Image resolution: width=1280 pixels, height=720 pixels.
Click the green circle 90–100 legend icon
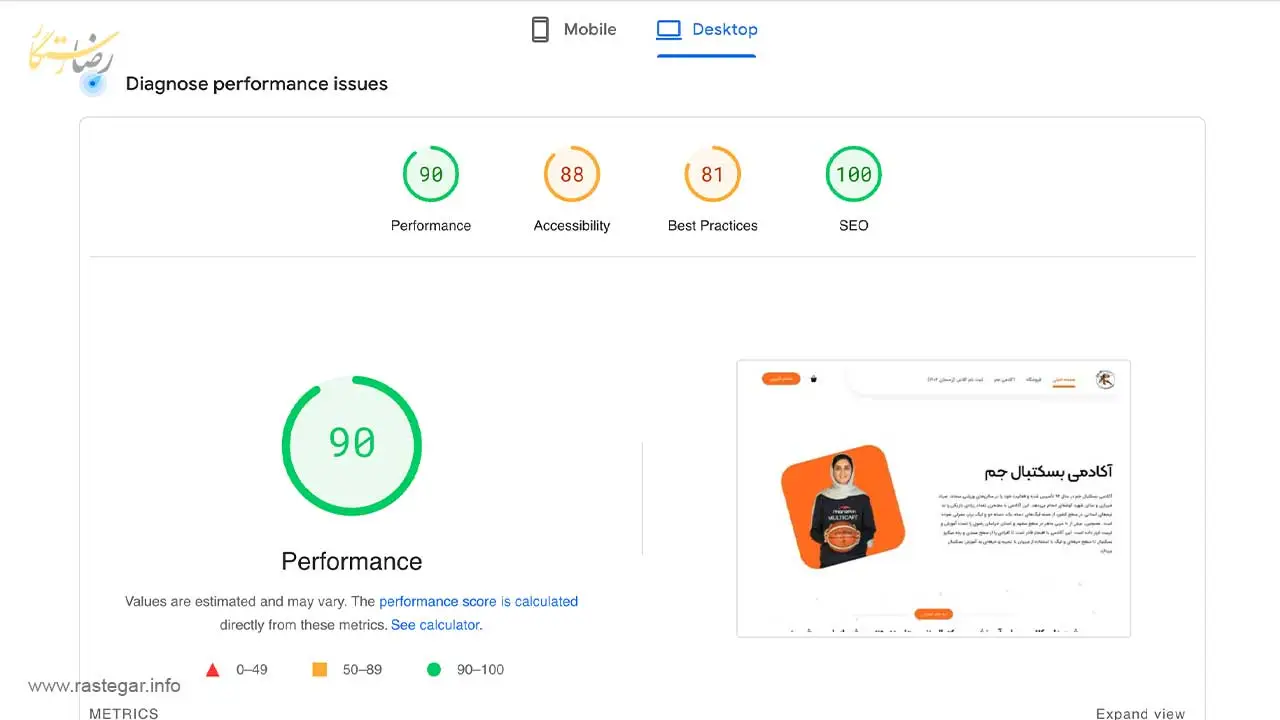point(434,669)
